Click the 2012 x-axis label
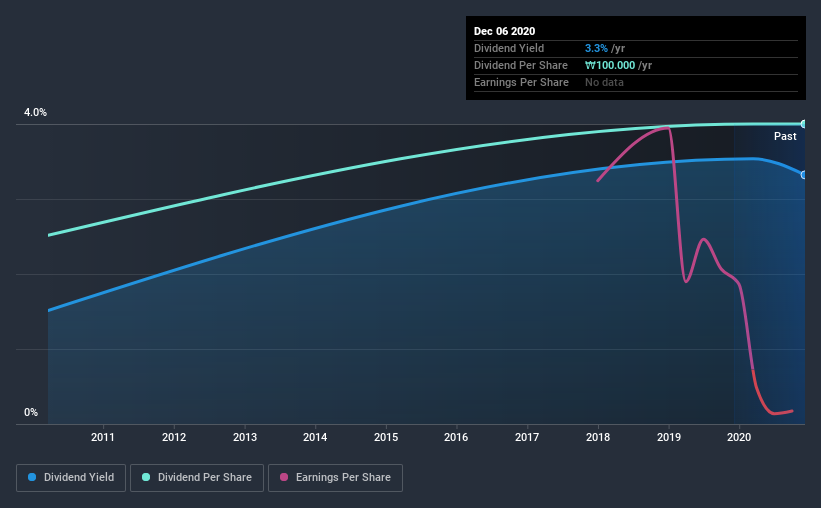Image resolution: width=821 pixels, height=508 pixels. click(x=174, y=437)
